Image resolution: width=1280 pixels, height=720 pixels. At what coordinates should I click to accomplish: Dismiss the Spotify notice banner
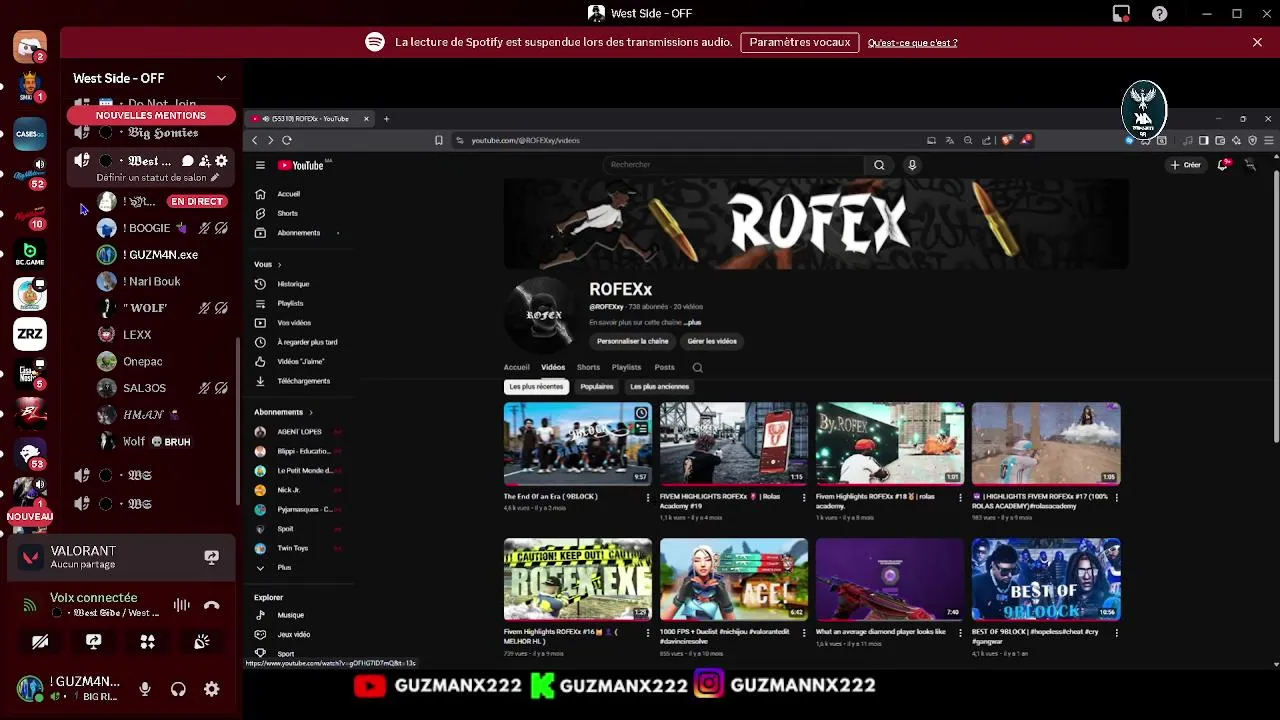click(x=1257, y=42)
